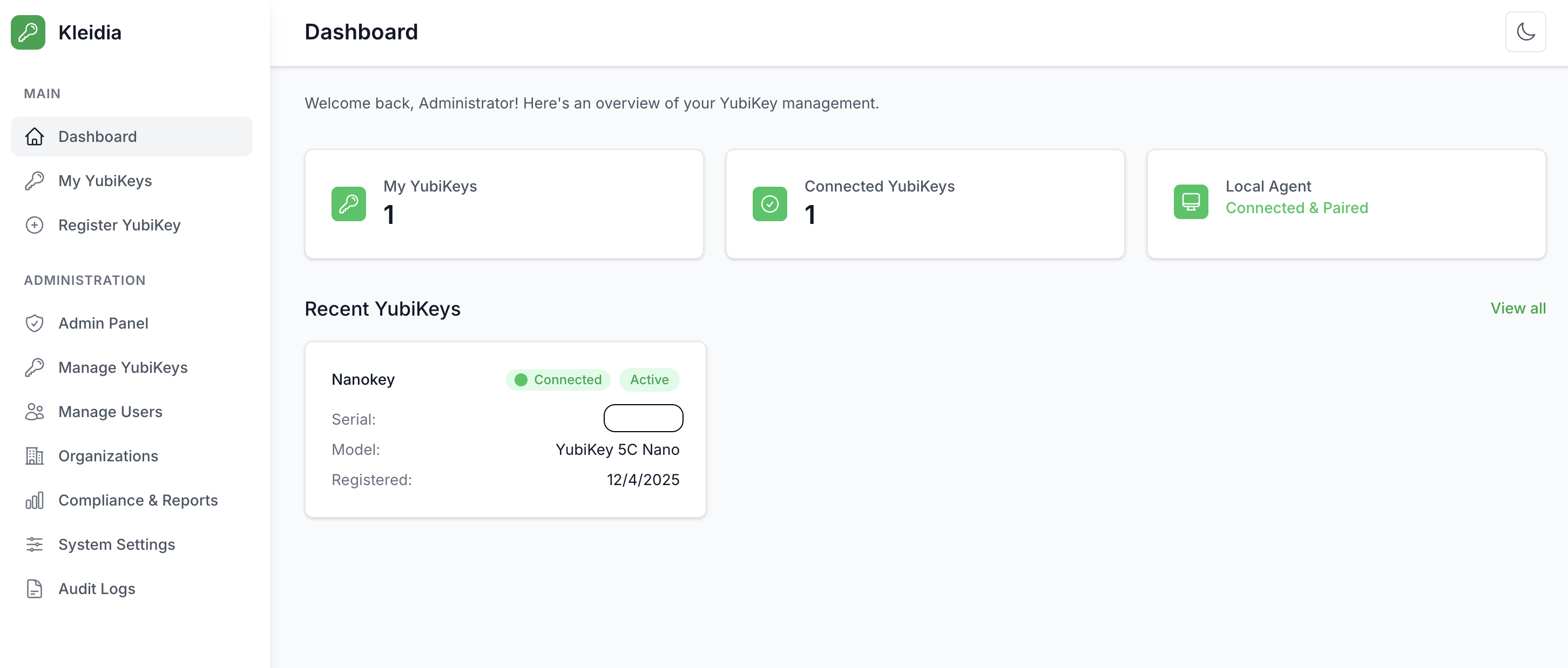Click the key icon next to My YubiKeys
The width and height of the screenshot is (1568, 668).
[35, 180]
